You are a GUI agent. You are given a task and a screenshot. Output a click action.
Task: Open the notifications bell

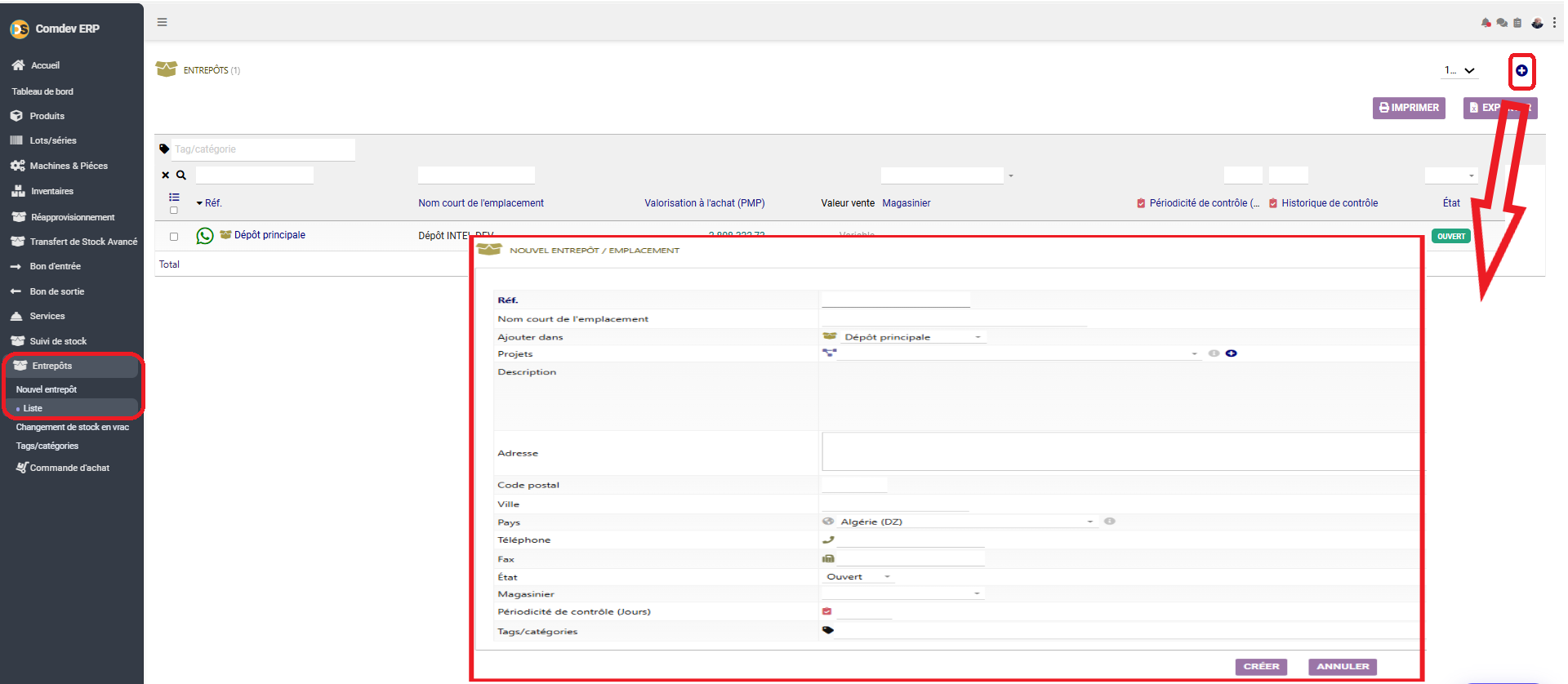(1486, 23)
